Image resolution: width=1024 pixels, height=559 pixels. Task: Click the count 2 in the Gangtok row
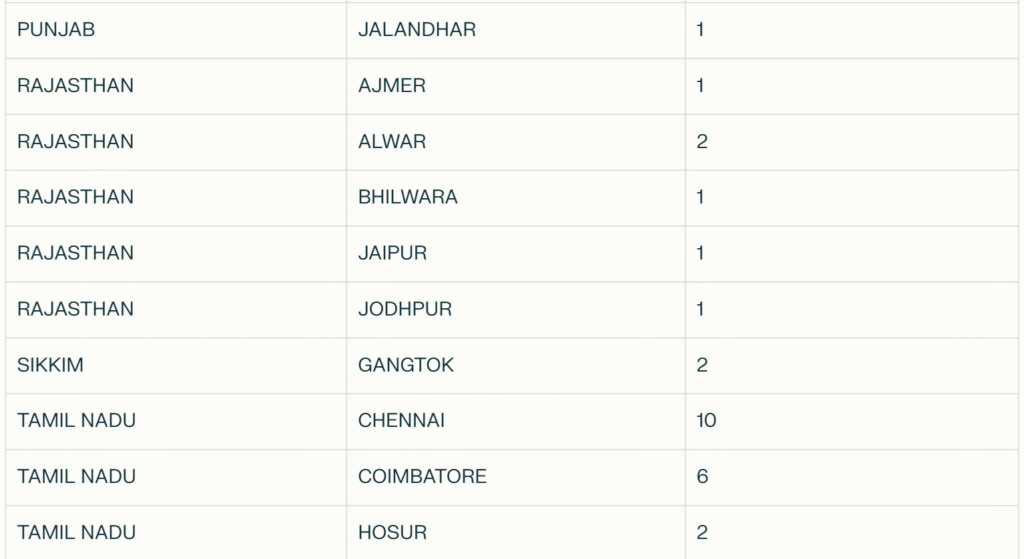[x=852, y=366]
